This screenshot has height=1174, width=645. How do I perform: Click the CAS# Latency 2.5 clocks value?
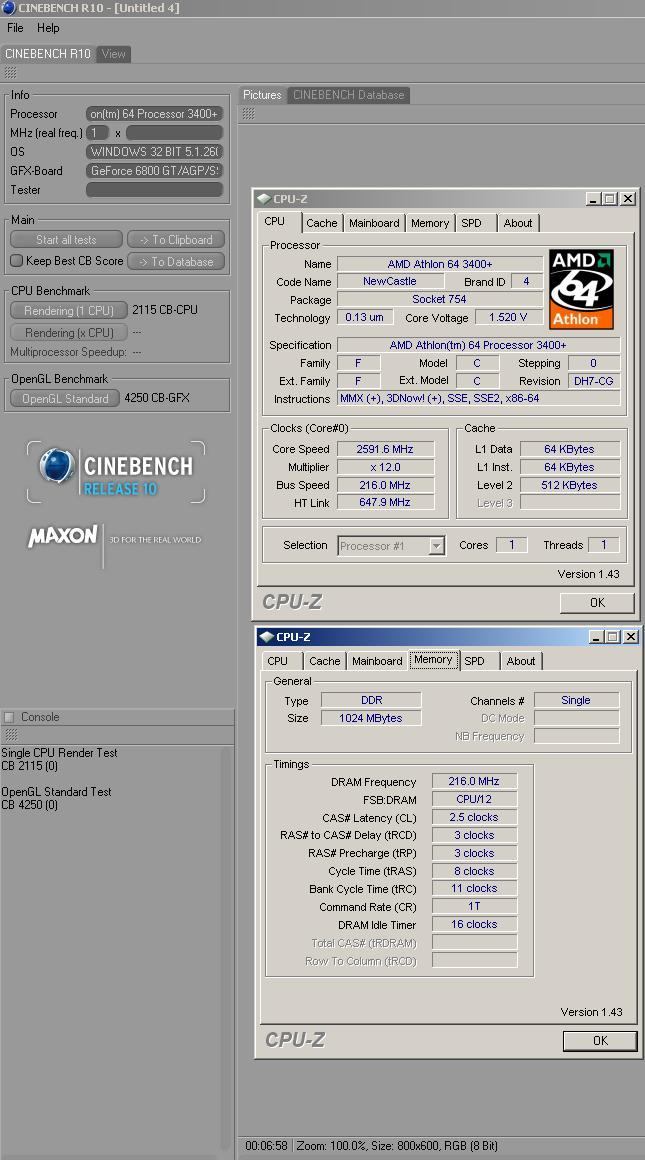[x=474, y=818]
